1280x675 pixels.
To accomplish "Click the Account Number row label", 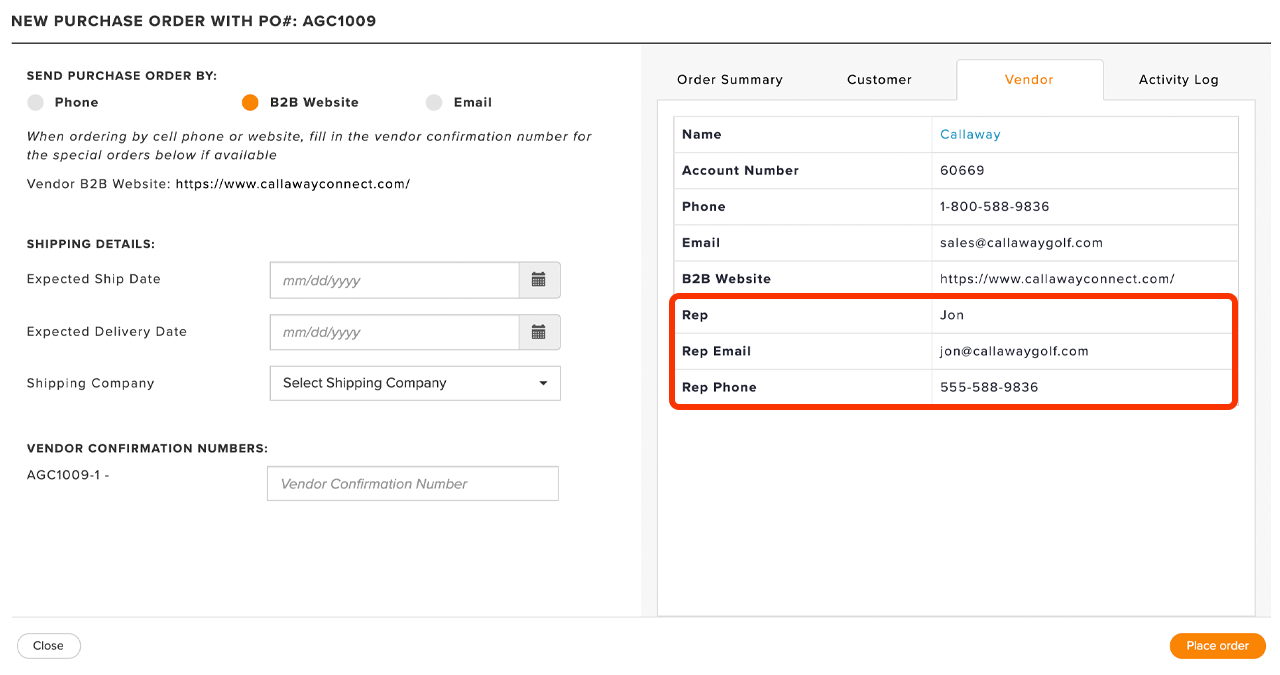I will 740,170.
